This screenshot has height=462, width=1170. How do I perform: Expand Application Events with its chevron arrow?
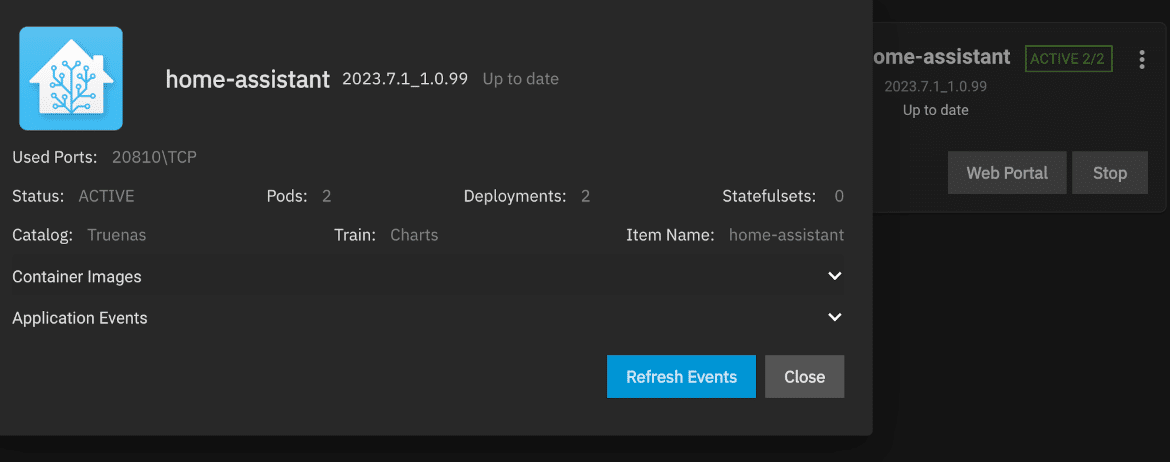(835, 317)
